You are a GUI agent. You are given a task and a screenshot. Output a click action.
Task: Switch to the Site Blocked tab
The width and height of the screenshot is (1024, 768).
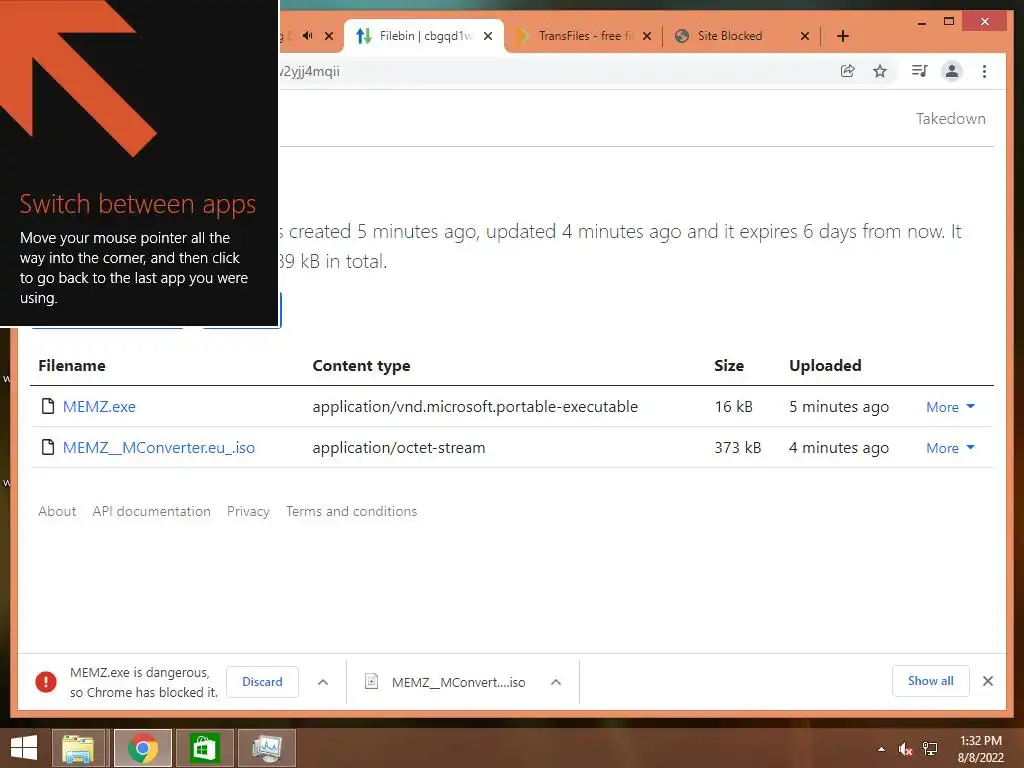(743, 36)
